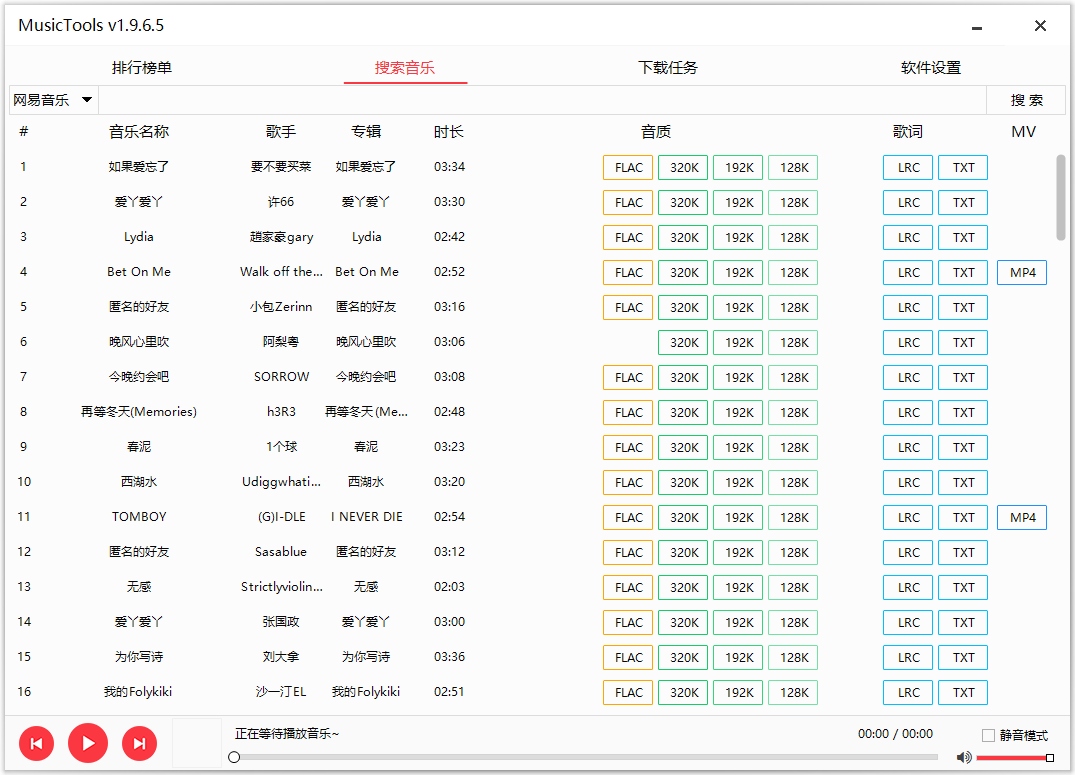The width and height of the screenshot is (1075, 775).
Task: Open the 下载任务 tab
Action: pyautogui.click(x=667, y=66)
